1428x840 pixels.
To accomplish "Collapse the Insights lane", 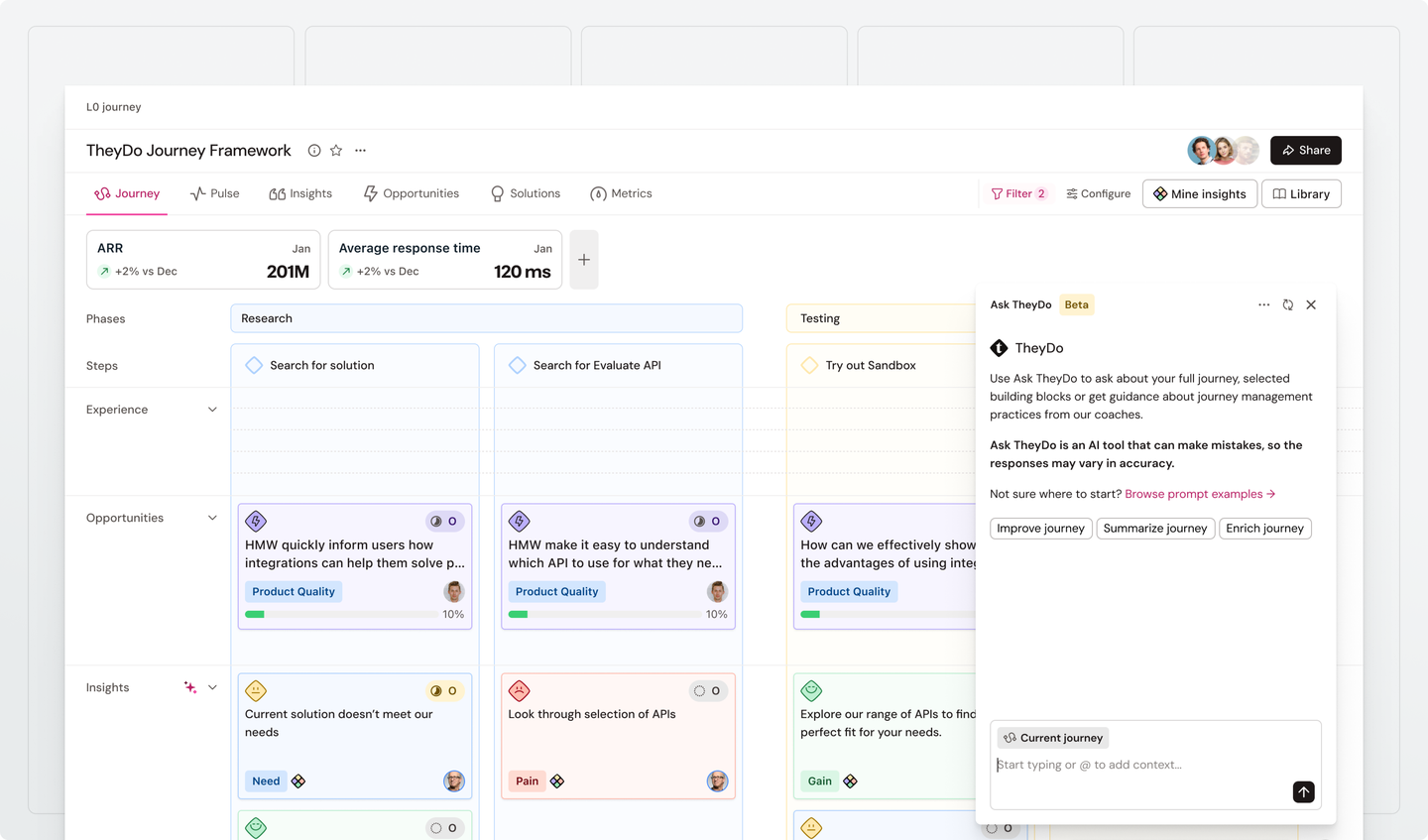I will (212, 687).
